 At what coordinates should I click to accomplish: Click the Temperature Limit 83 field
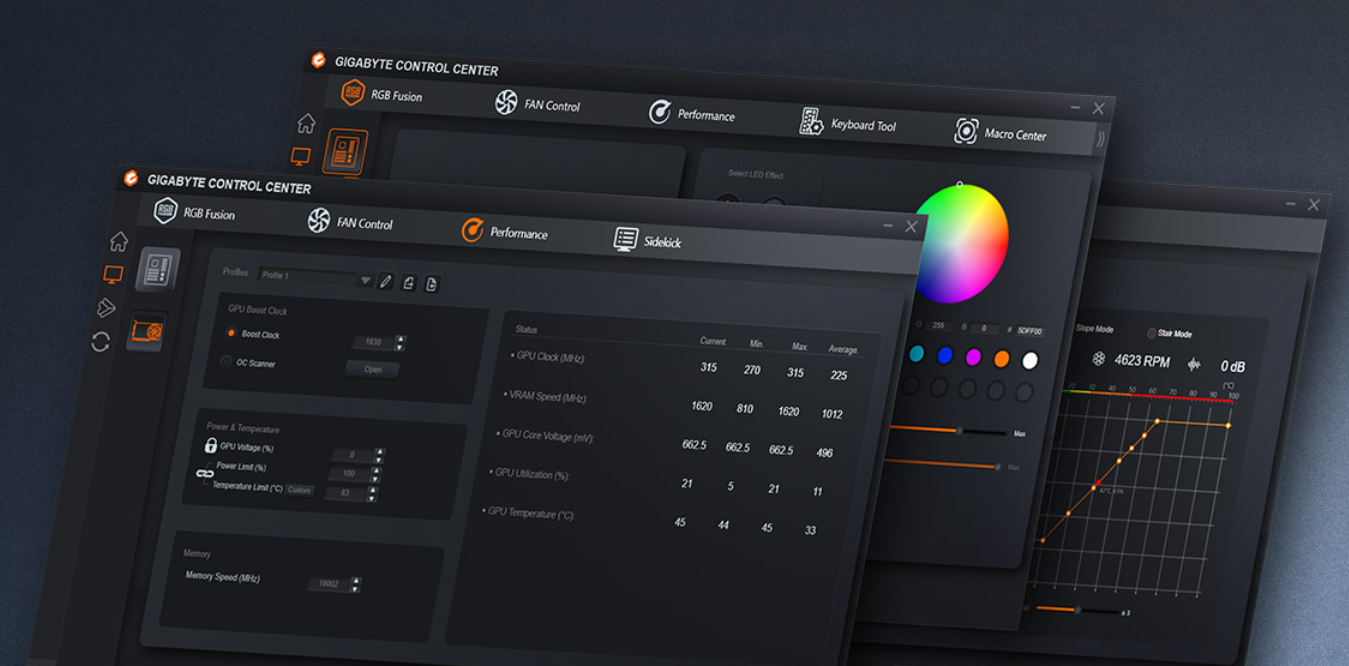tap(346, 493)
